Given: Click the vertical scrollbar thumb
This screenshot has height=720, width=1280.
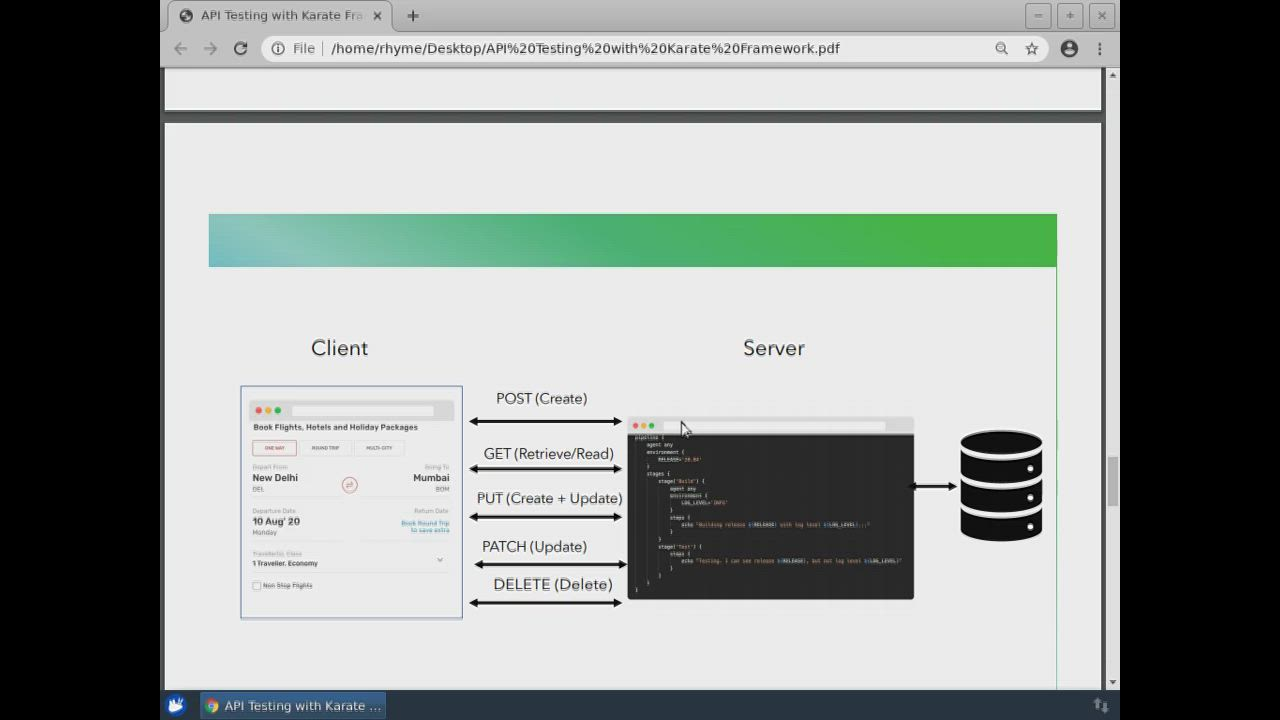Looking at the screenshot, I should click(1113, 481).
